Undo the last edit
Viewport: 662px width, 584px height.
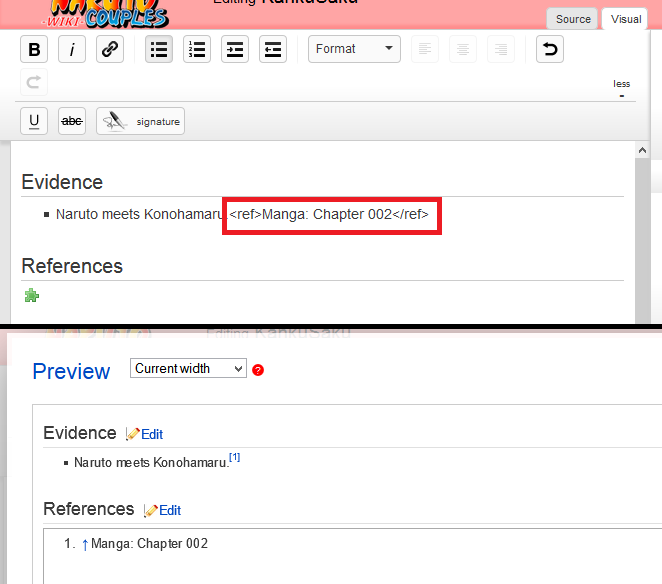click(550, 49)
